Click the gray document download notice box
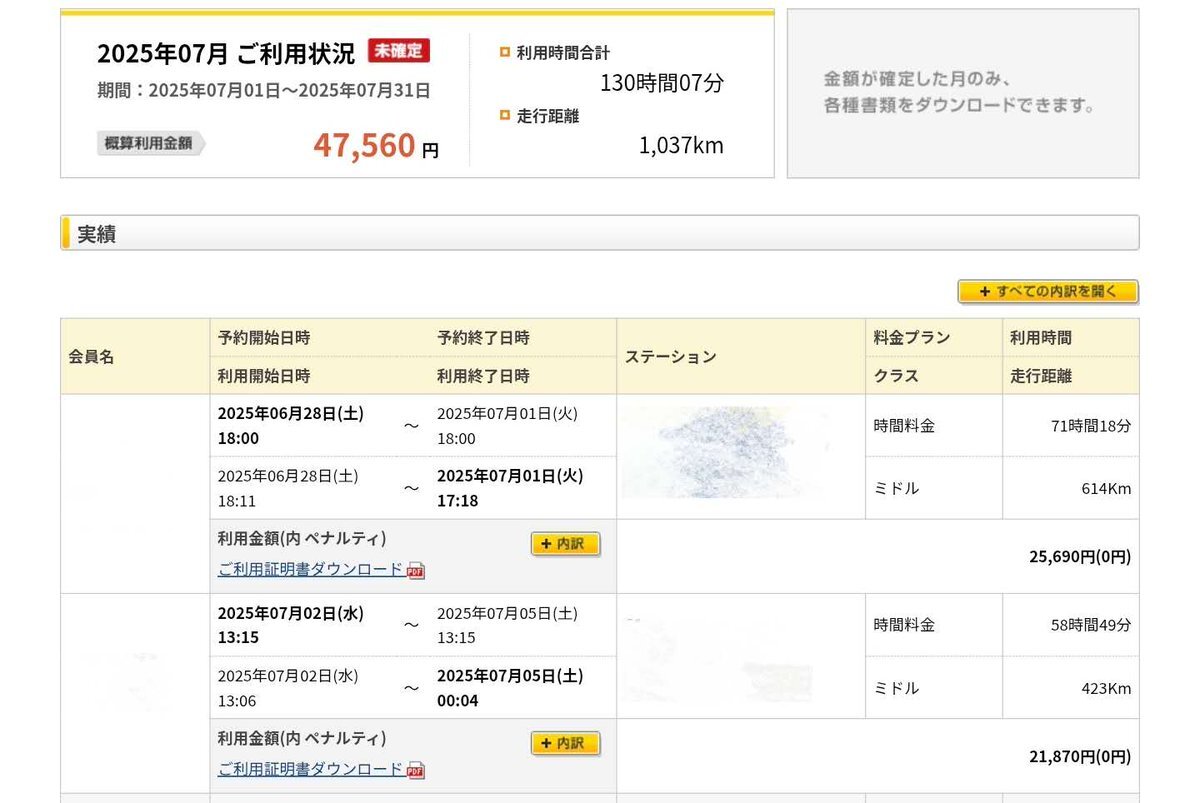The width and height of the screenshot is (1200, 803). point(962,93)
